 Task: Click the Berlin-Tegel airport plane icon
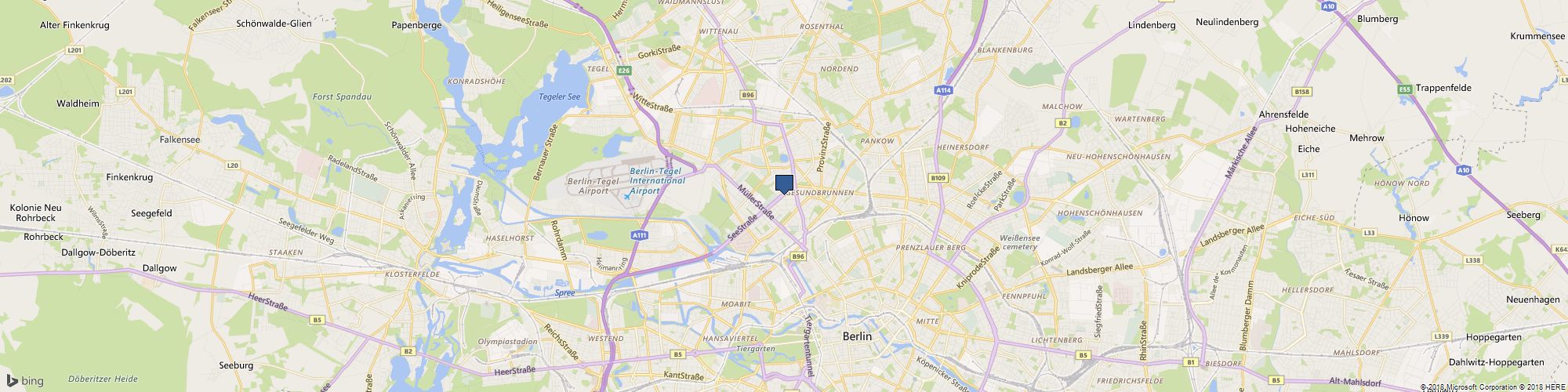(626, 197)
